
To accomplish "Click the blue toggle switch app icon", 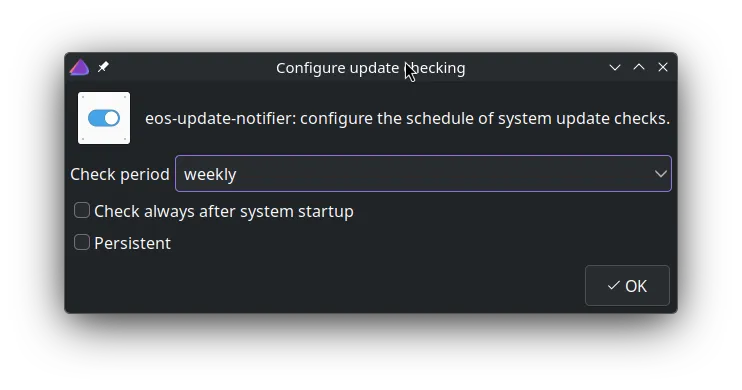I will (104, 118).
